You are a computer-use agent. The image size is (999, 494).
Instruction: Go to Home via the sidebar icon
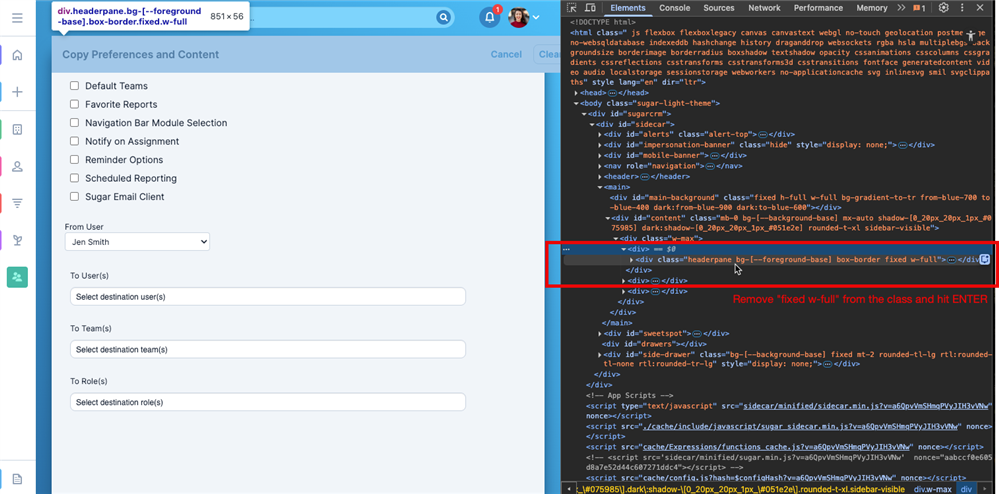pyautogui.click(x=17, y=55)
